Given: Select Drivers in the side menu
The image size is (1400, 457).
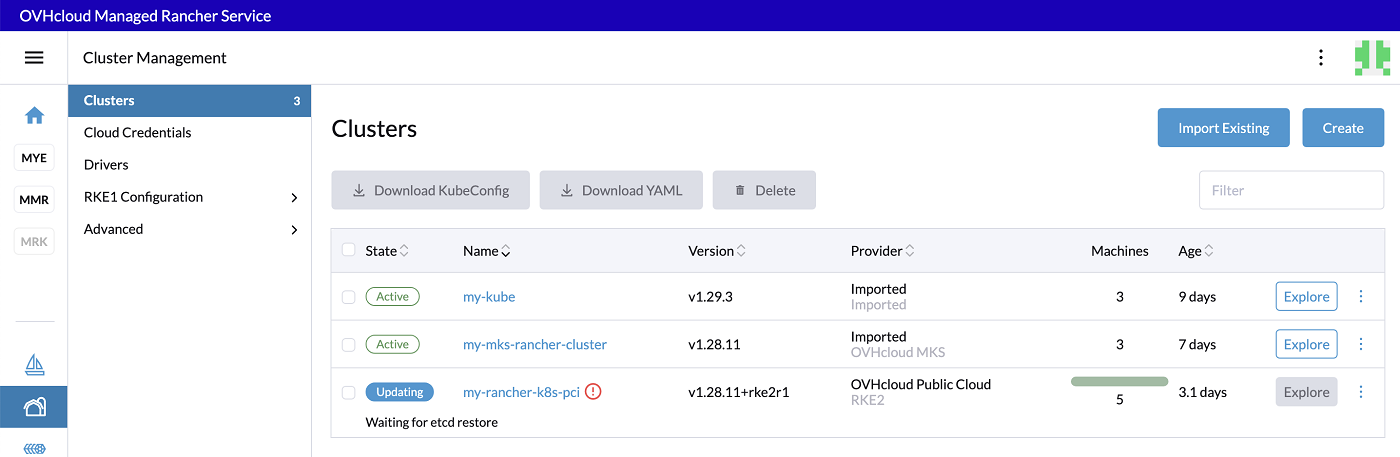Looking at the screenshot, I should 106,165.
